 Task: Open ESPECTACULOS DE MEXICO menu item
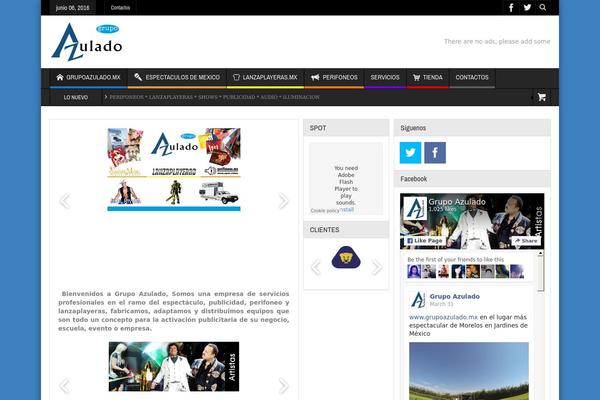pos(177,78)
